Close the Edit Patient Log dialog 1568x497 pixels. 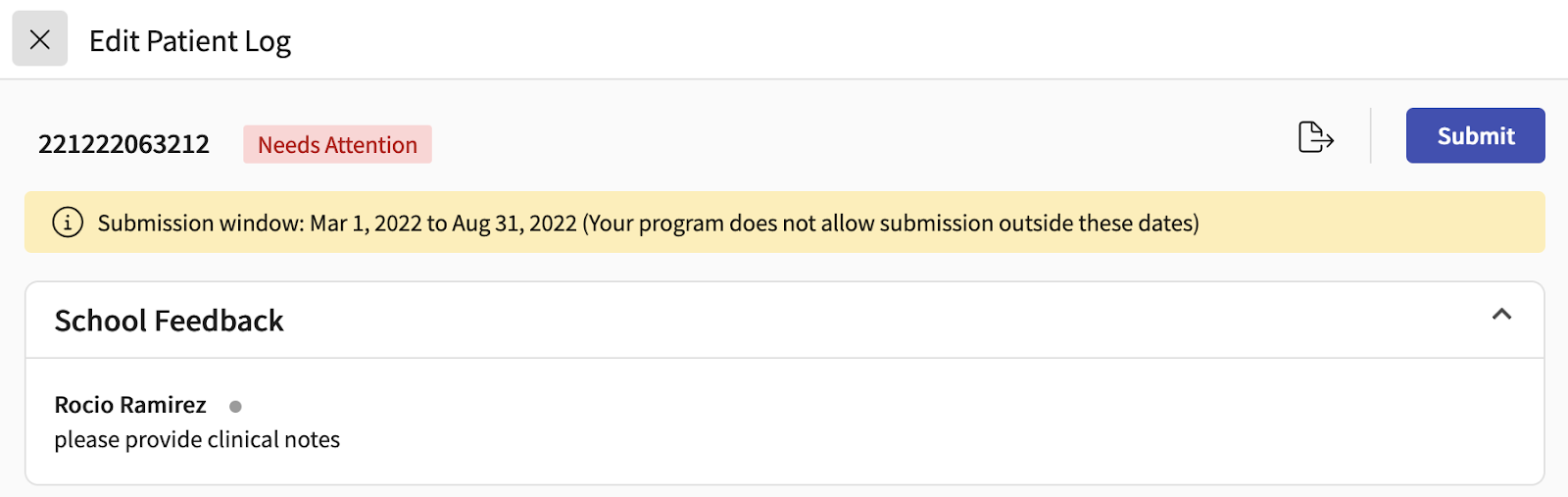tap(40, 39)
